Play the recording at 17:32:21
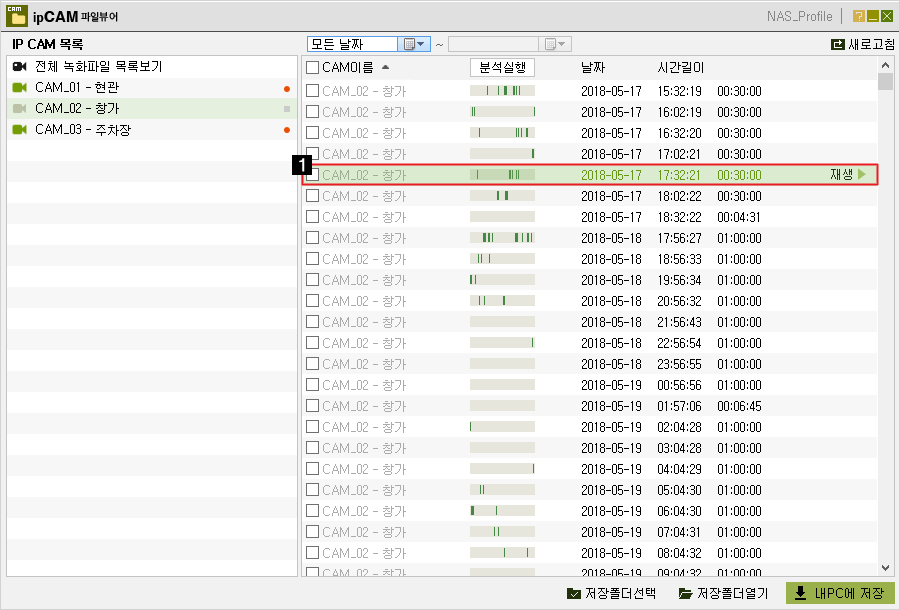This screenshot has height=610, width=900. tap(848, 174)
